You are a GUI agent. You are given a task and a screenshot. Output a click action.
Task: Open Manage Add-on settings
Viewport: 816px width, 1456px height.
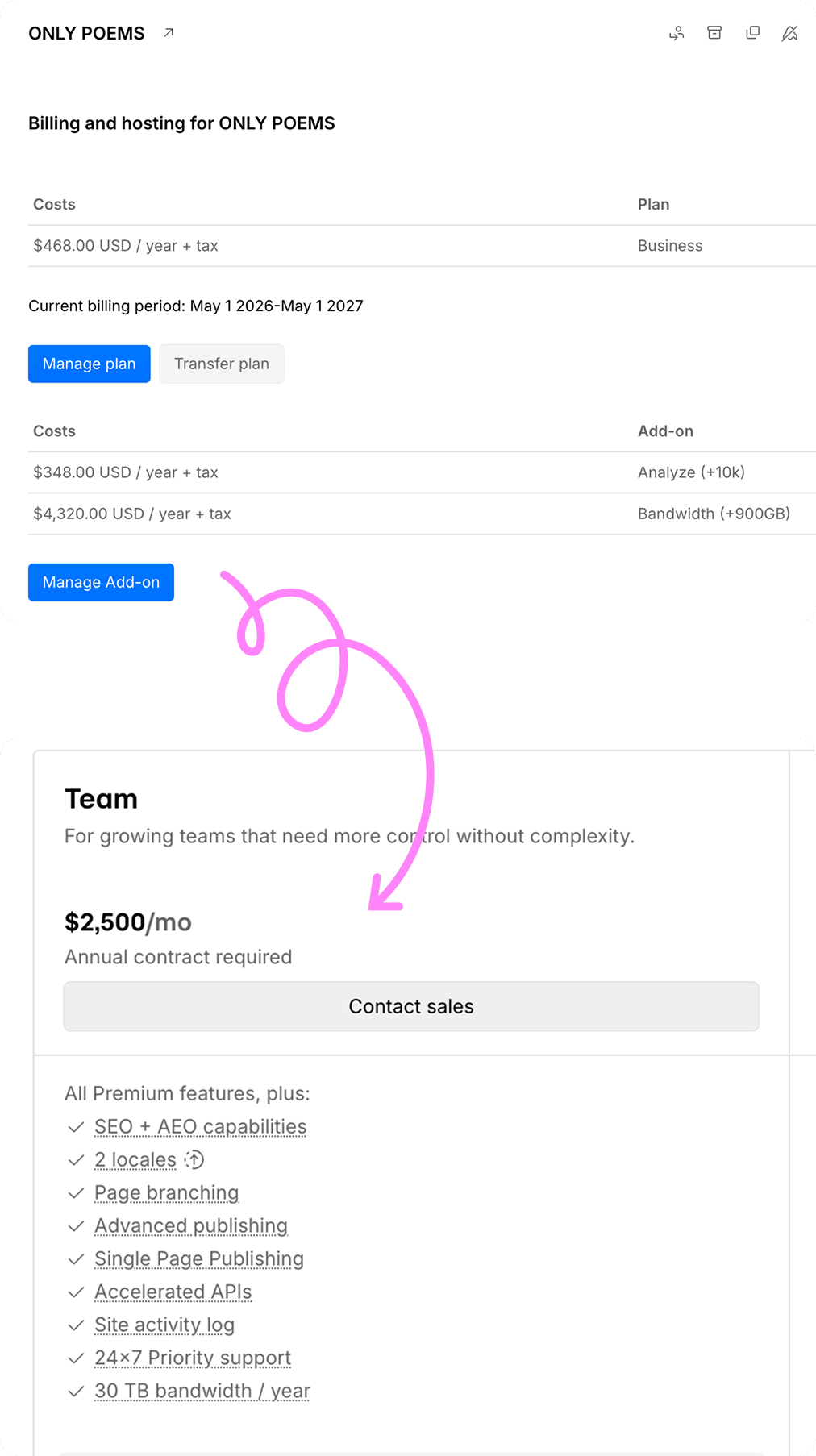pyautogui.click(x=101, y=582)
